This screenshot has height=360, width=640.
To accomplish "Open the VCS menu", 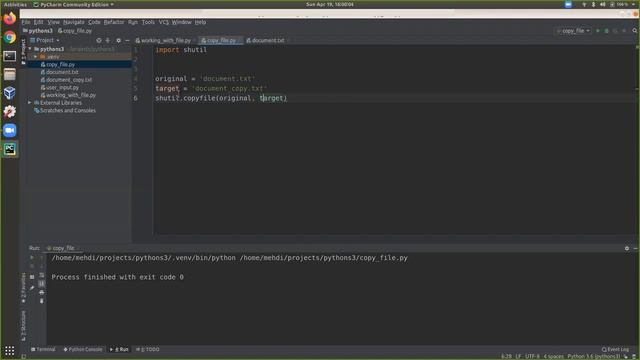I will (163, 22).
